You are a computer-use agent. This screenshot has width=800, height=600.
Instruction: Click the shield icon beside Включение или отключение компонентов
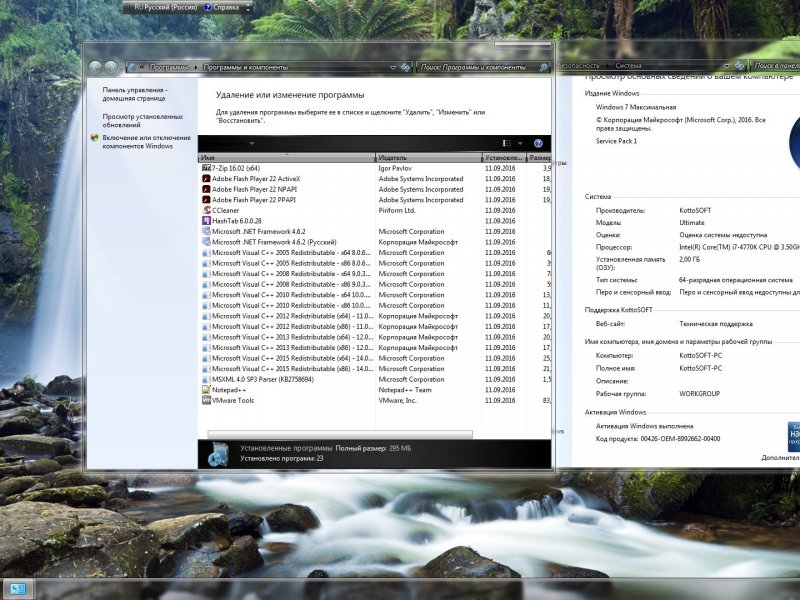[94, 138]
